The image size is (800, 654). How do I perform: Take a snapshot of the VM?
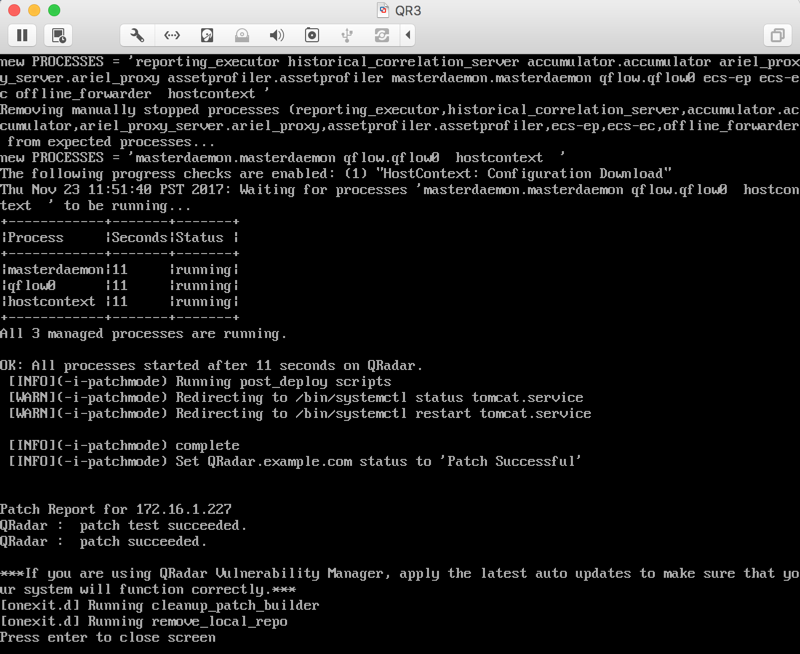coord(58,35)
